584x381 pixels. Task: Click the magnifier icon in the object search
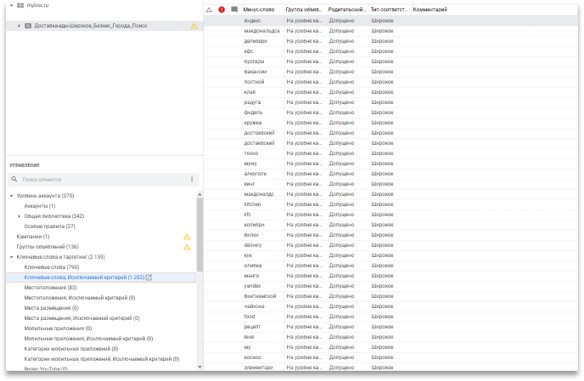(14, 180)
